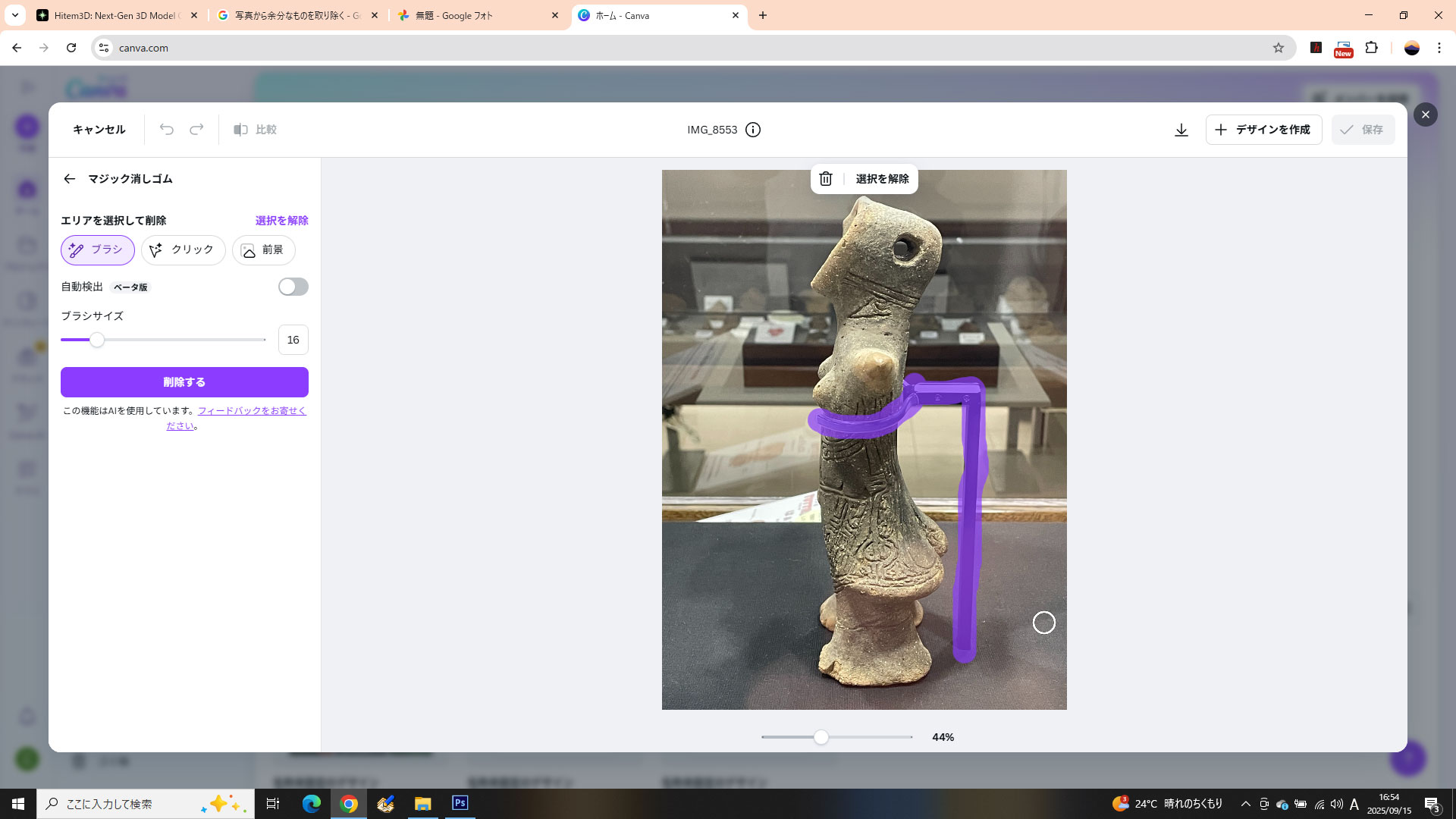Switch to 無題 - Google フォト tab
Image resolution: width=1456 pixels, height=819 pixels.
pyautogui.click(x=478, y=15)
